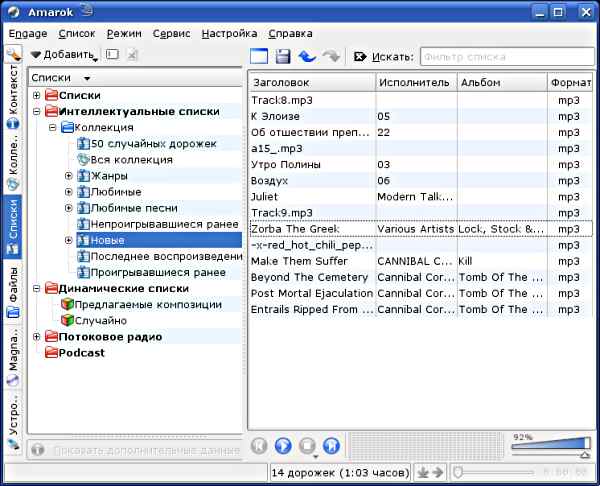Expand the Потоковое радио folder
The width and height of the screenshot is (600, 486).
point(37,337)
